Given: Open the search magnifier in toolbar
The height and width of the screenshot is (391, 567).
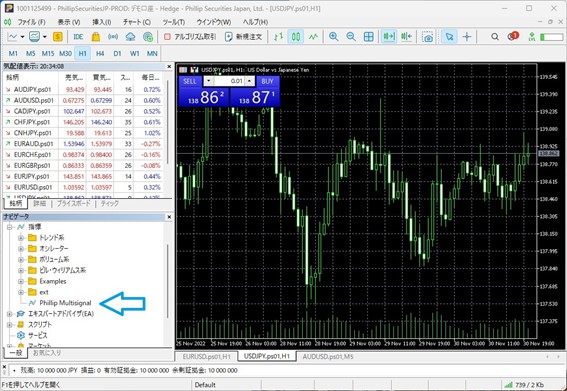Looking at the screenshot, I should (495, 37).
